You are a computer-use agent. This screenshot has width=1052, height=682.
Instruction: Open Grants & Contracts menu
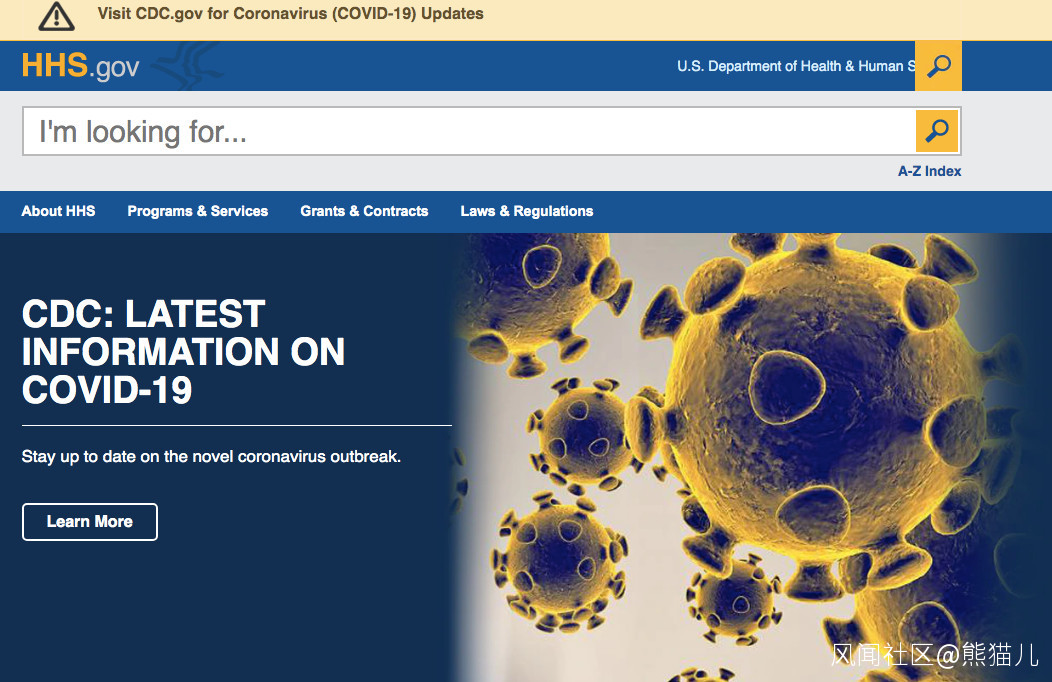tap(364, 211)
